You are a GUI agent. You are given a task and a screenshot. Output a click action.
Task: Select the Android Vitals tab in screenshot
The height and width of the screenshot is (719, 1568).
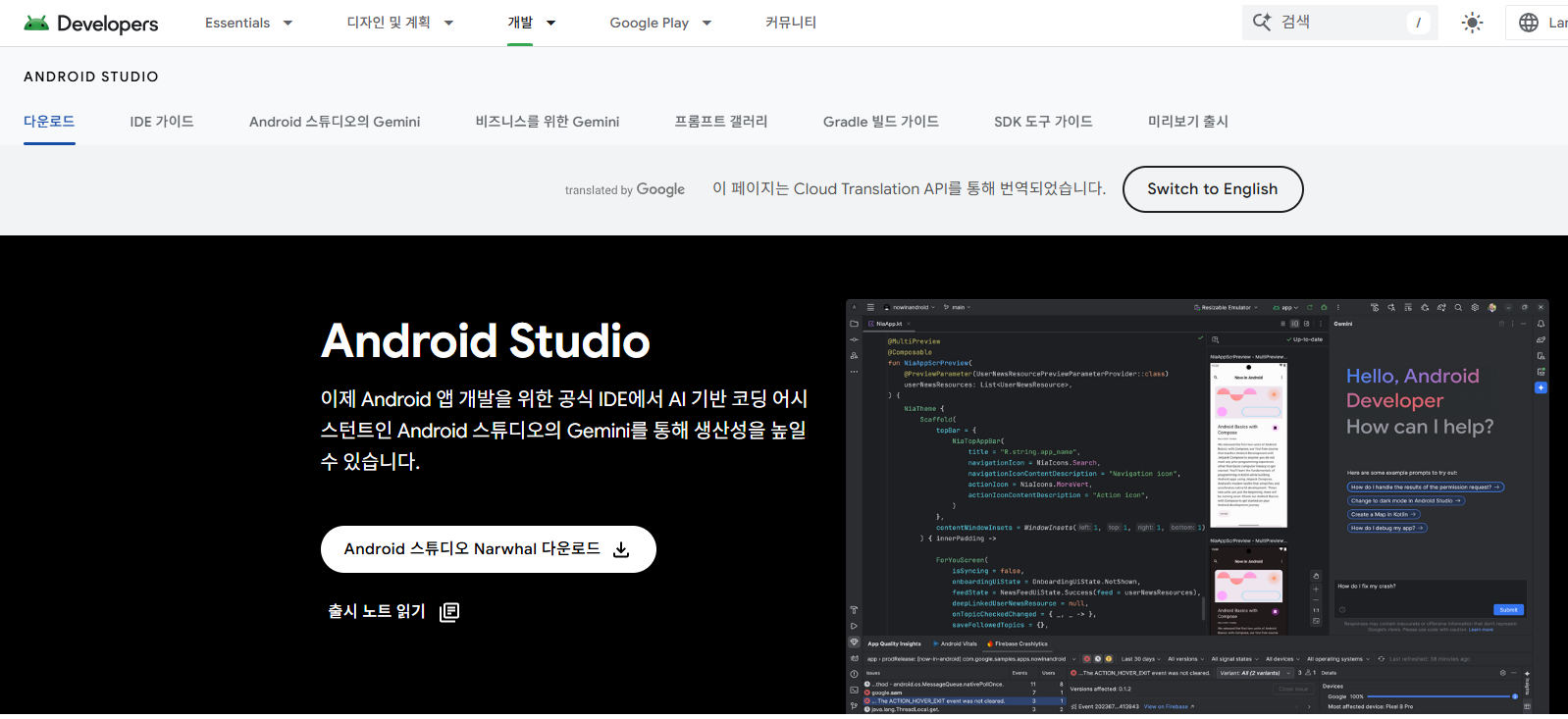click(955, 644)
